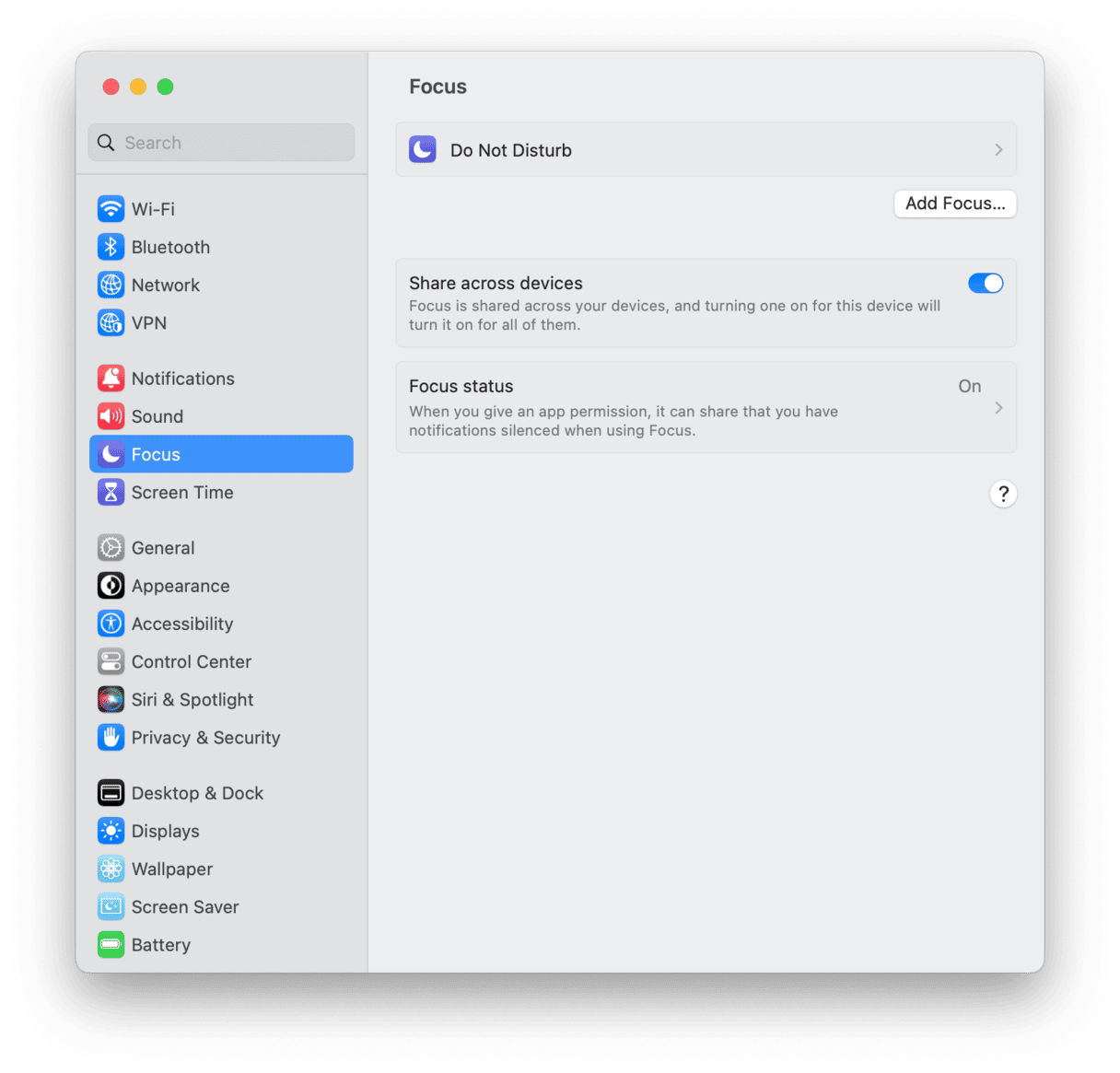Screen dimensions: 1120x1073
Task: Open help with question mark button
Action: pyautogui.click(x=1003, y=494)
